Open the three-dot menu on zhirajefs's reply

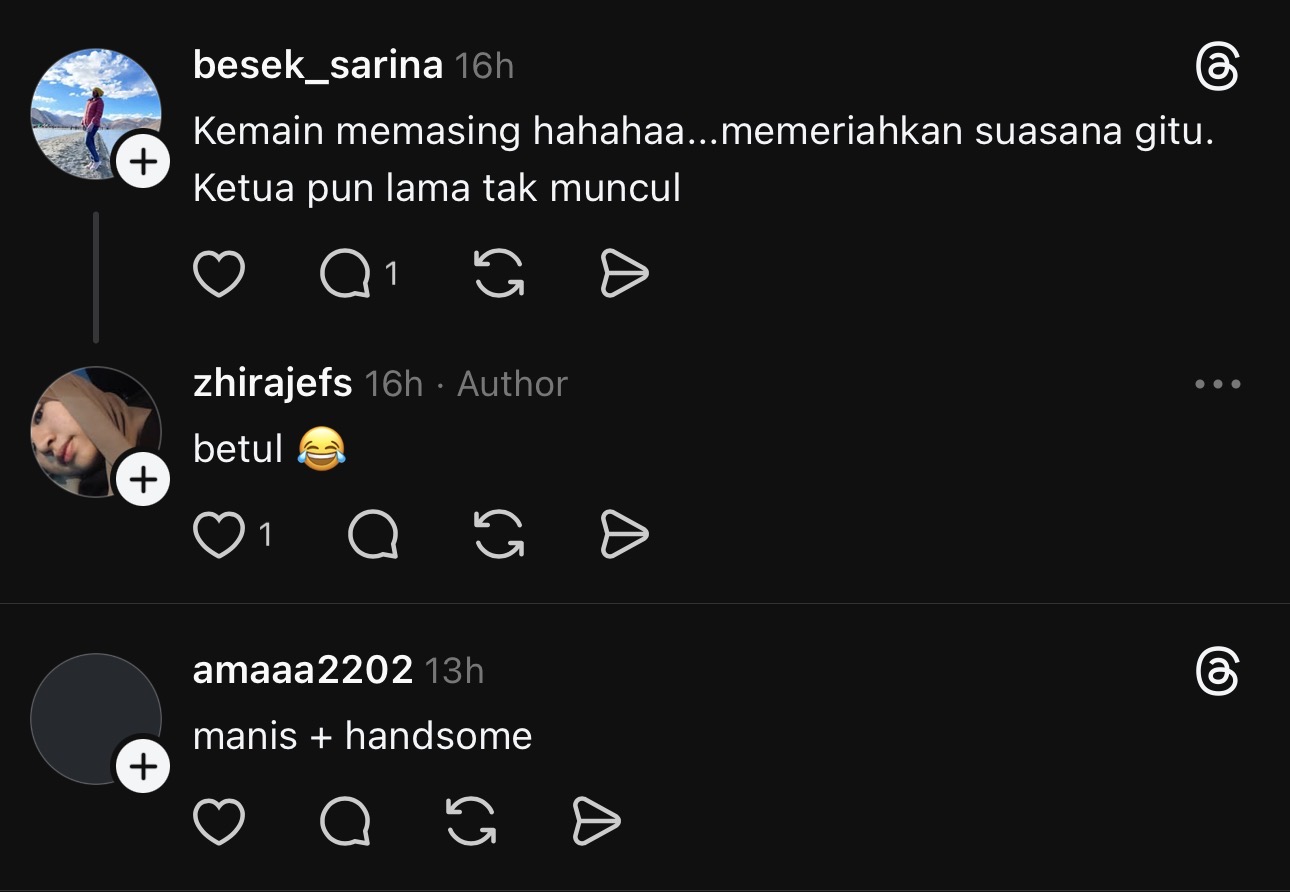coord(1217,384)
